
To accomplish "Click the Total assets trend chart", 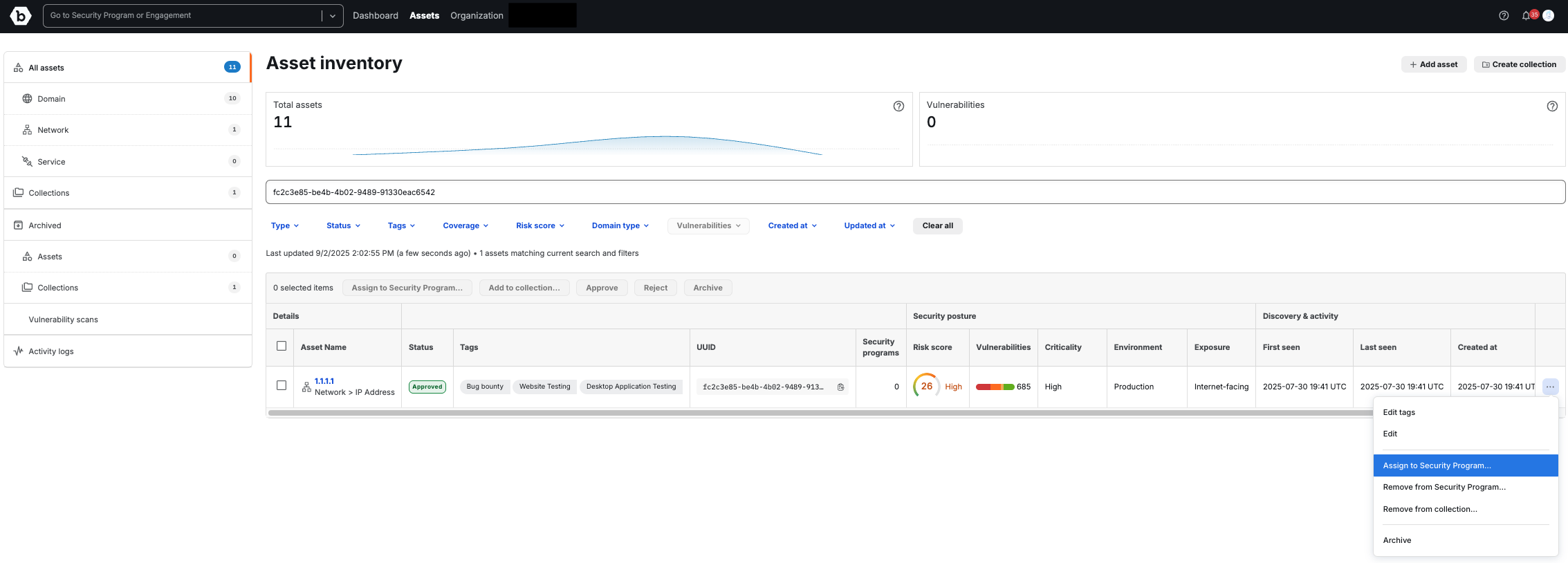I will (x=587, y=145).
